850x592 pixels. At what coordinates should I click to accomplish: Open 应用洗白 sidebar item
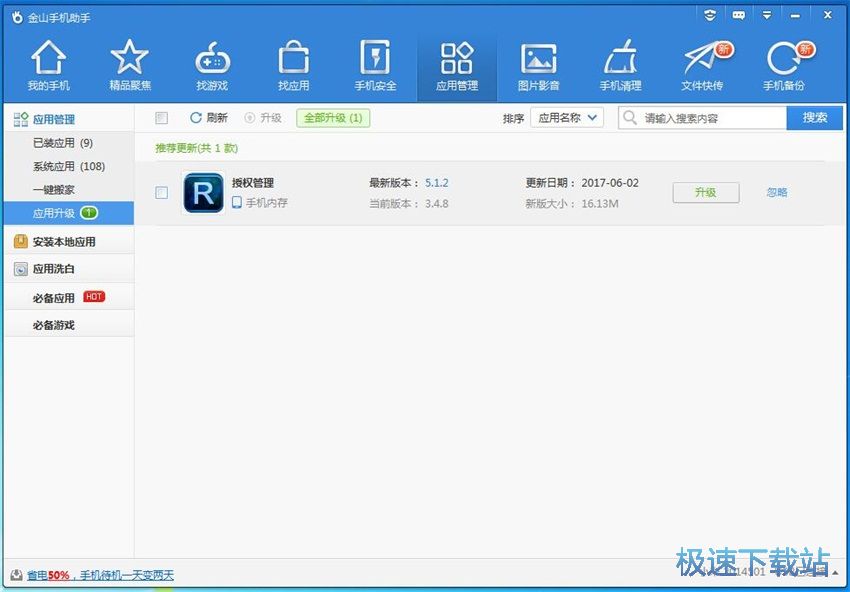click(68, 269)
